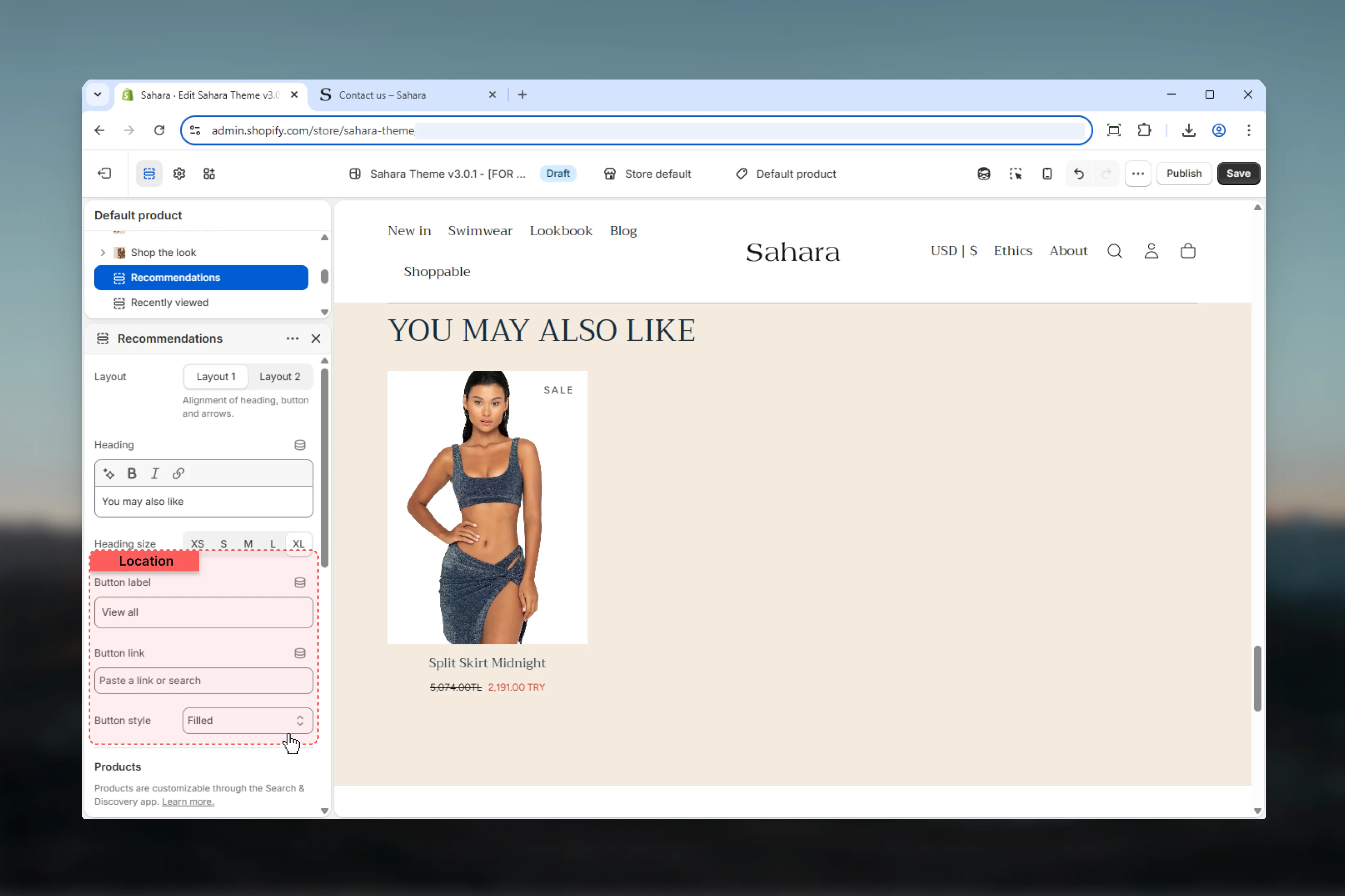Set heading size to XS
This screenshot has width=1345, height=896.
tap(197, 544)
